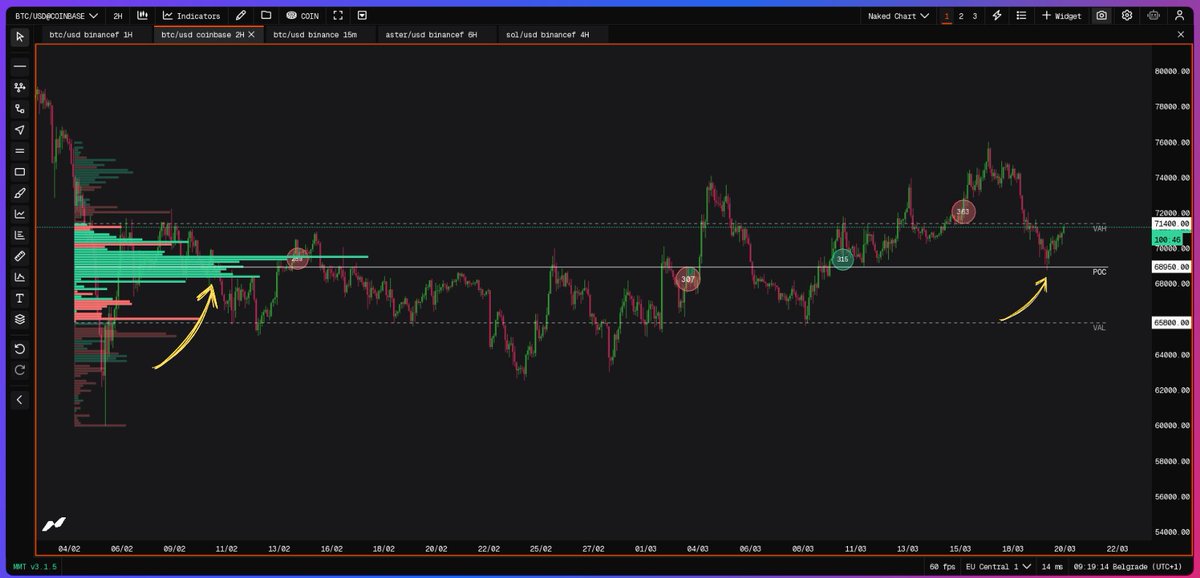Select the horizontal line drawing tool
The height and width of the screenshot is (578, 1200).
point(20,66)
